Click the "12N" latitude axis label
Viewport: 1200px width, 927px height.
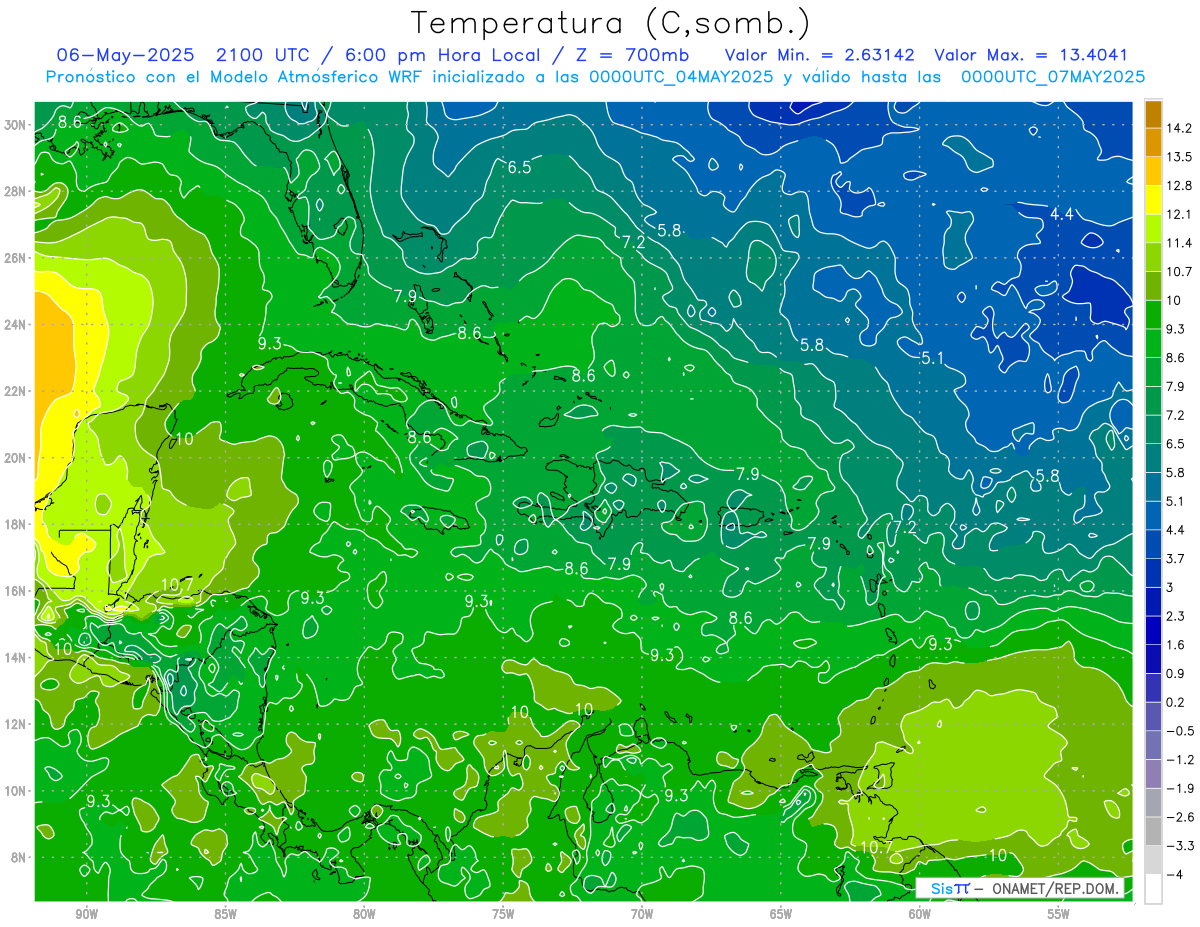[17, 724]
